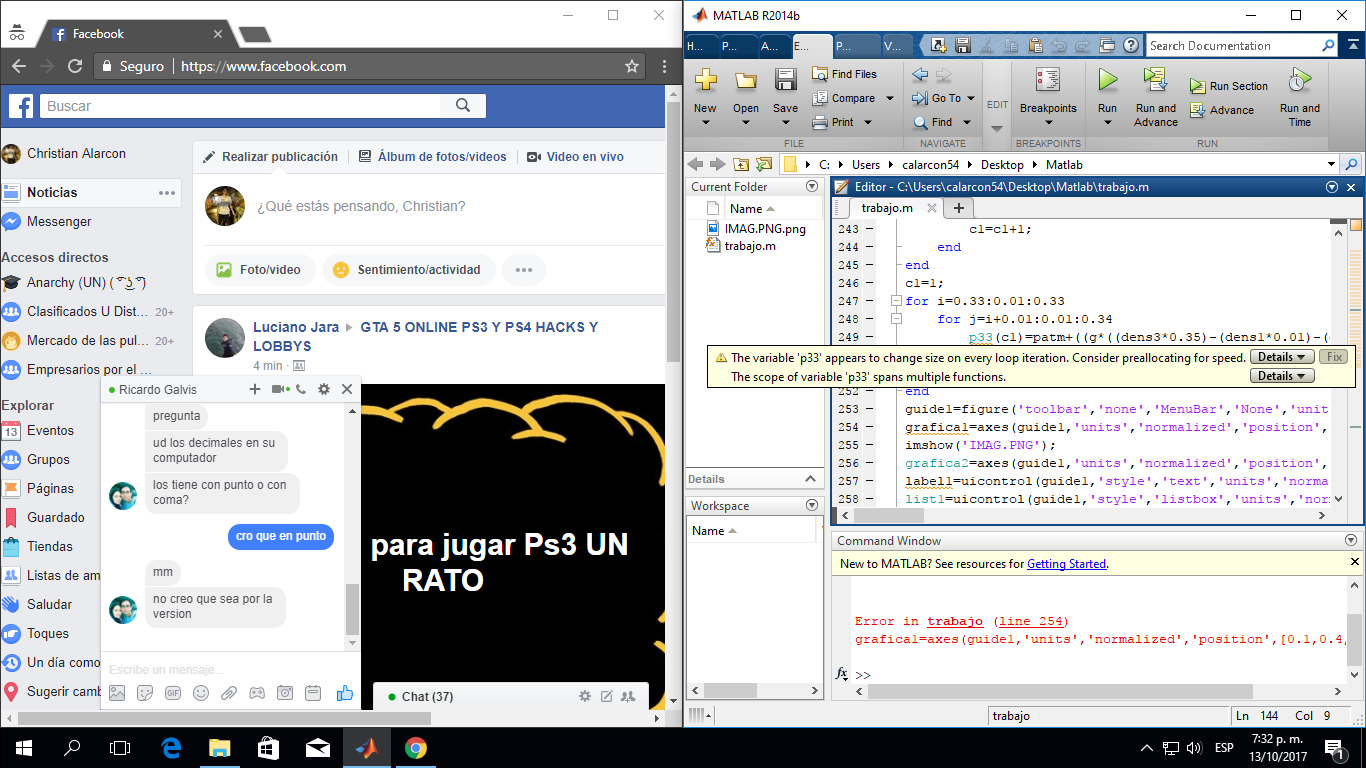Bookmark page with star icon in Chrome
Viewport: 1366px width, 768px height.
tap(632, 66)
